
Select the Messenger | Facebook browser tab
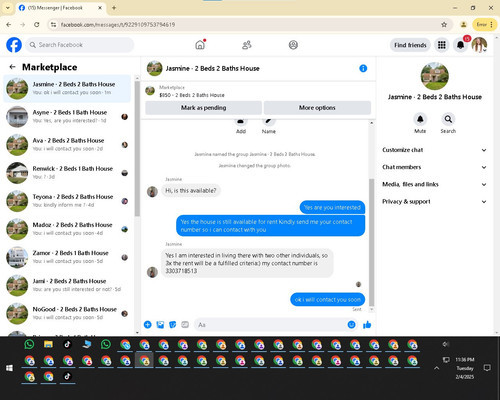click(x=61, y=8)
